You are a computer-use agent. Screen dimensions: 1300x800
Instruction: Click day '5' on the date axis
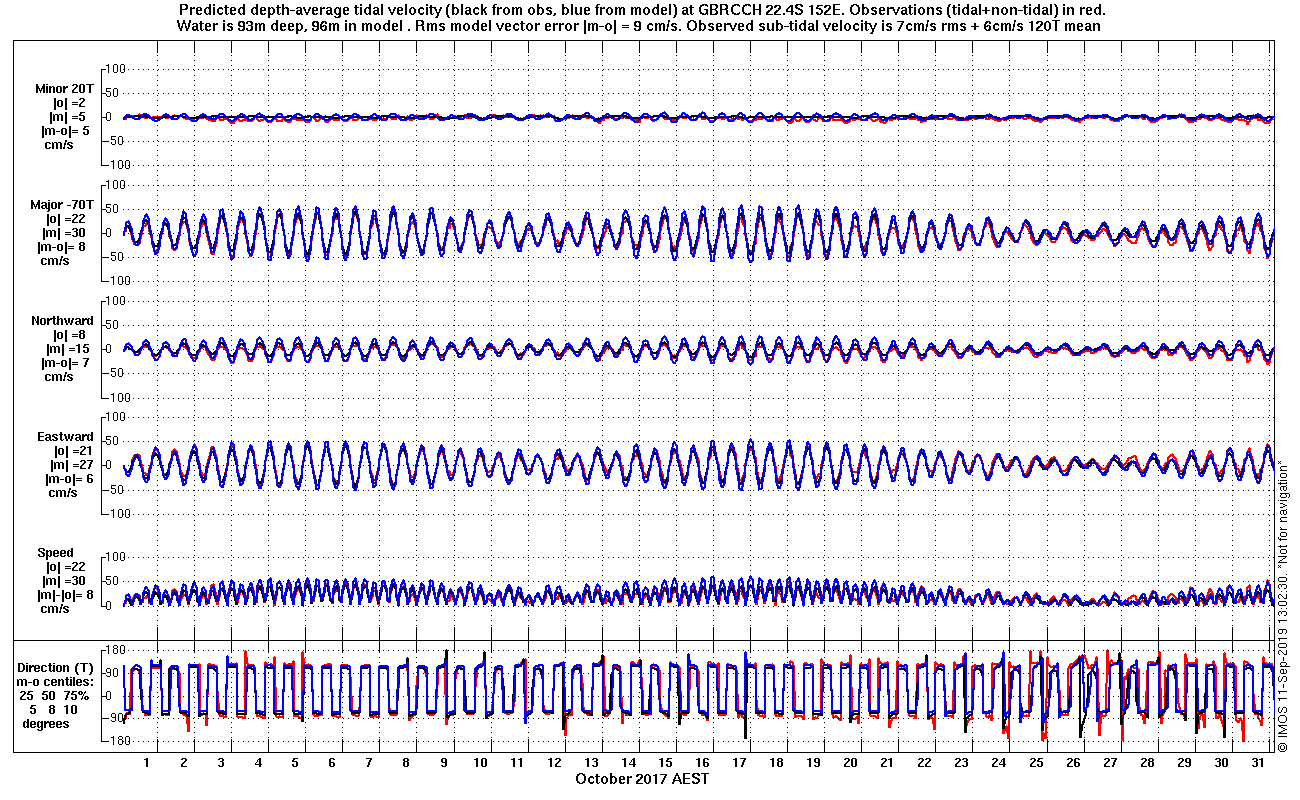[x=295, y=762]
